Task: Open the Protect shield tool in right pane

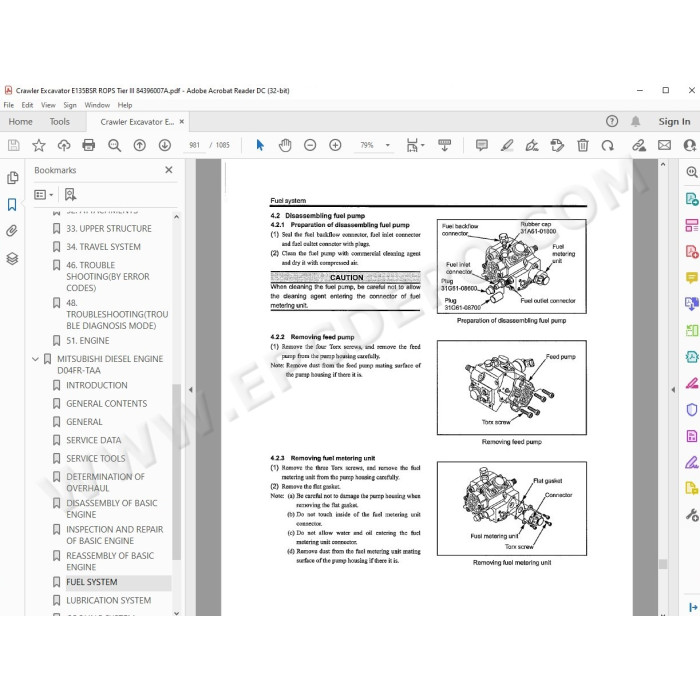Action: (692, 409)
